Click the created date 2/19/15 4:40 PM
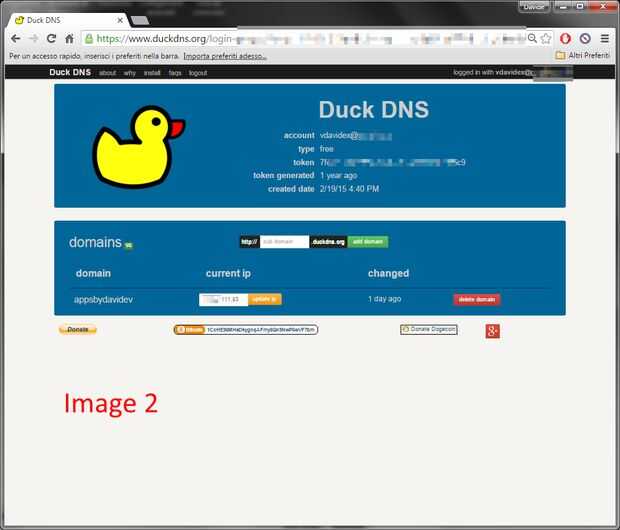 pyautogui.click(x=349, y=189)
